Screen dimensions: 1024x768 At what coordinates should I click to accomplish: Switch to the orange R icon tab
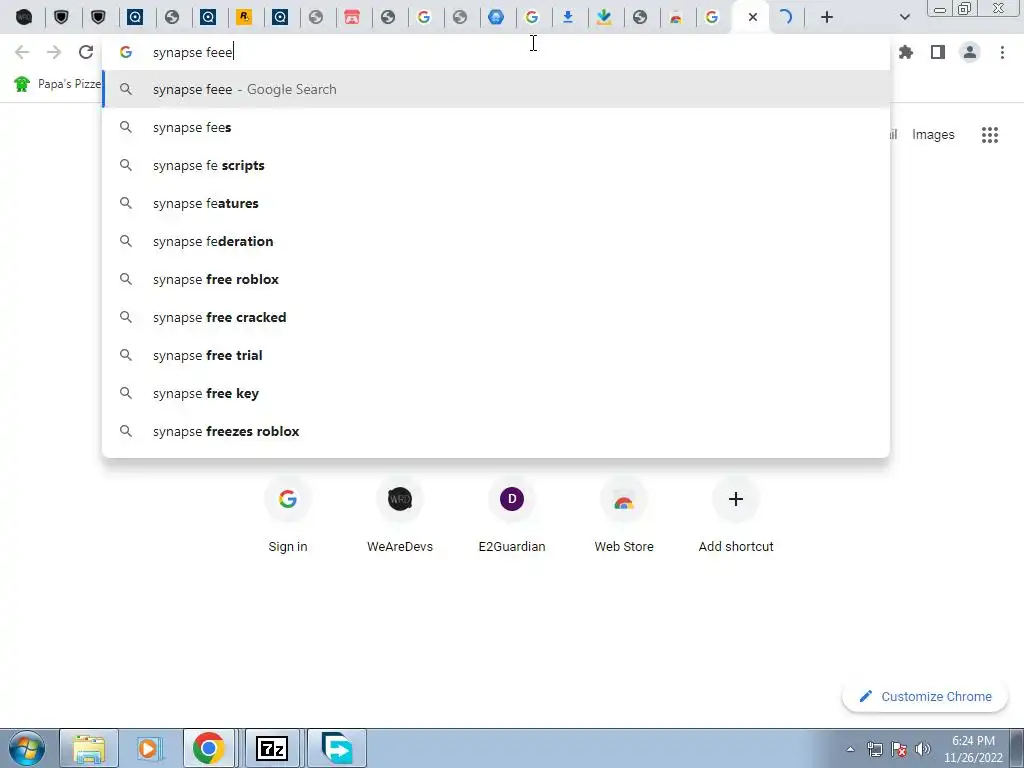[244, 17]
